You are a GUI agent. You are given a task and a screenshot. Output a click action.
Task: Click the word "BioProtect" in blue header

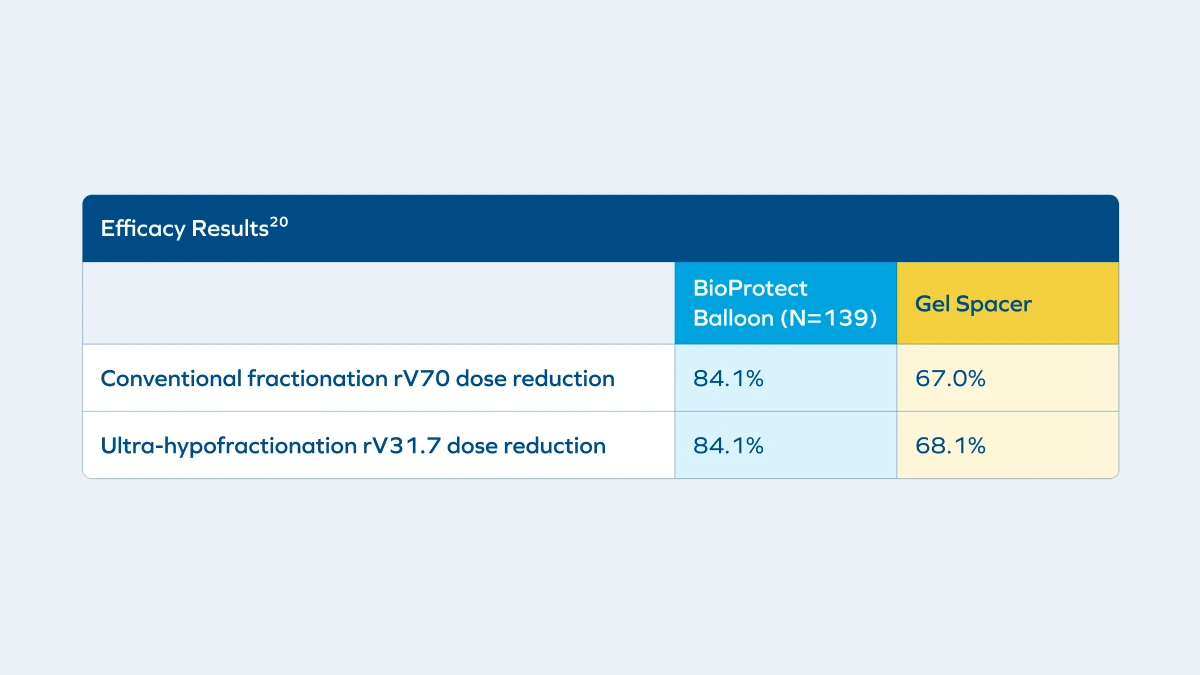tap(750, 288)
